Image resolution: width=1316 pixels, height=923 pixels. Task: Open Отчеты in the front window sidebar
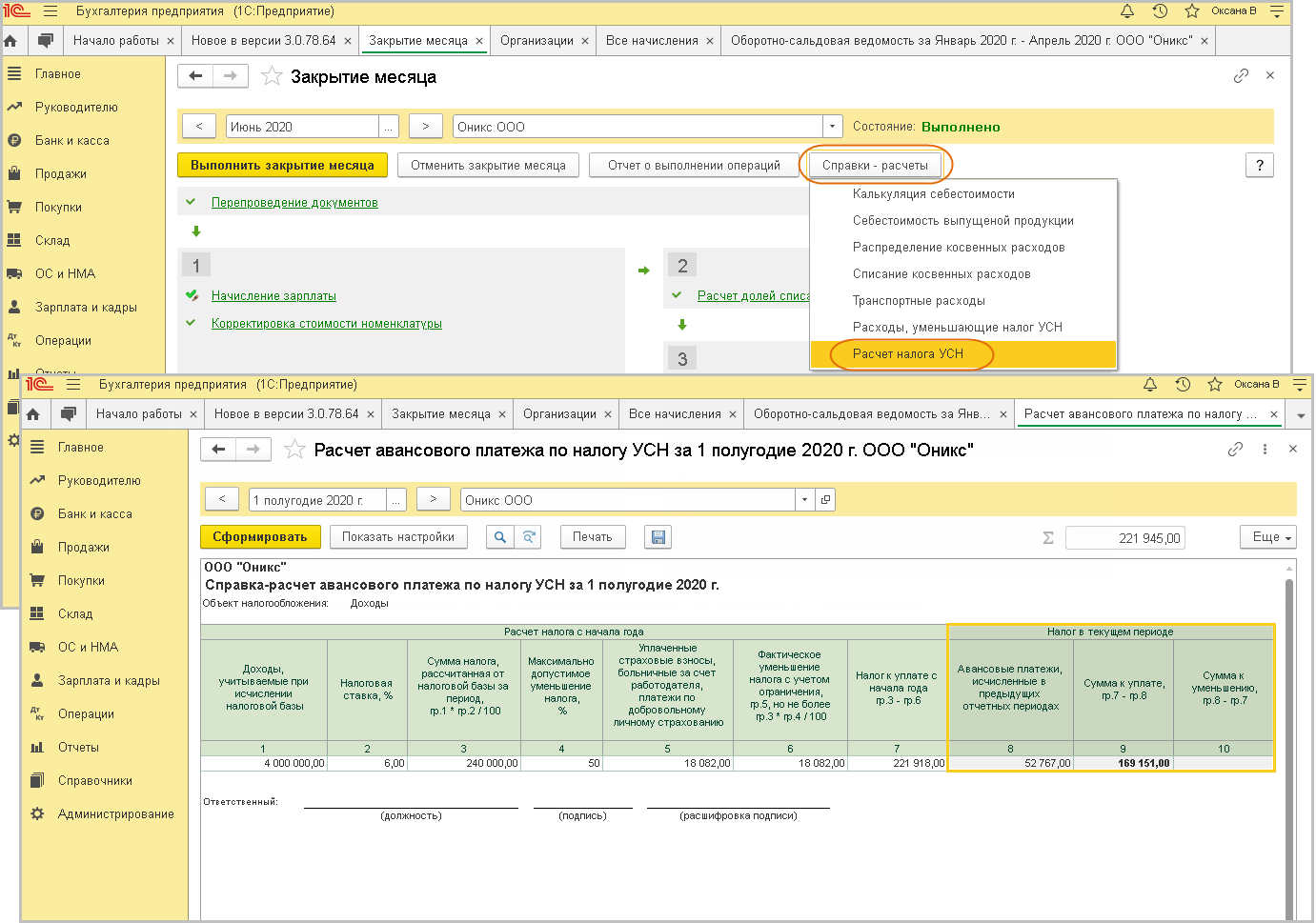pyautogui.click(x=78, y=747)
